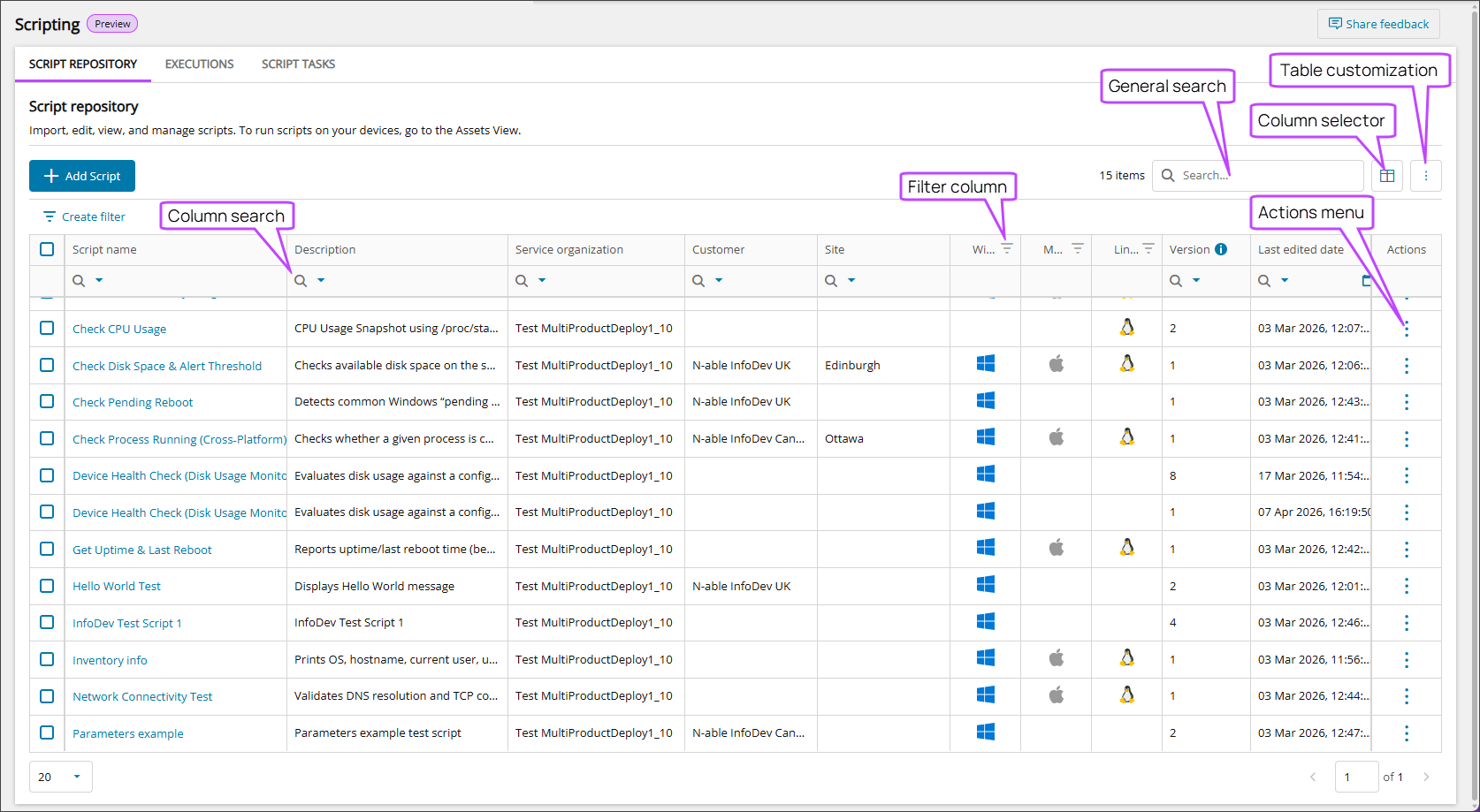1480x812 pixels.
Task: Click the Add Script button
Action: pos(82,176)
